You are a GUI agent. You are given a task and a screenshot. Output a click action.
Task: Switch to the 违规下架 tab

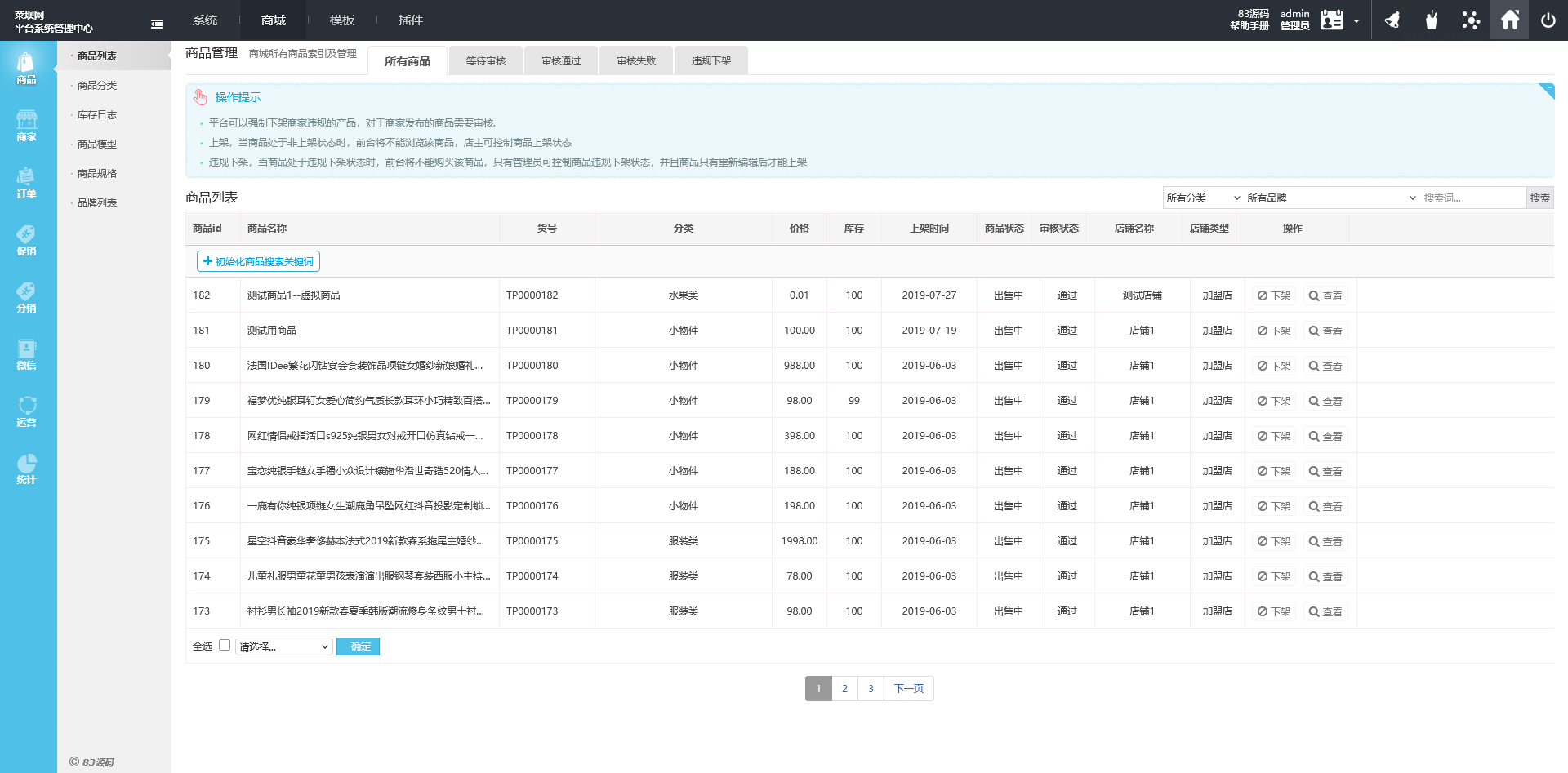[x=711, y=61]
